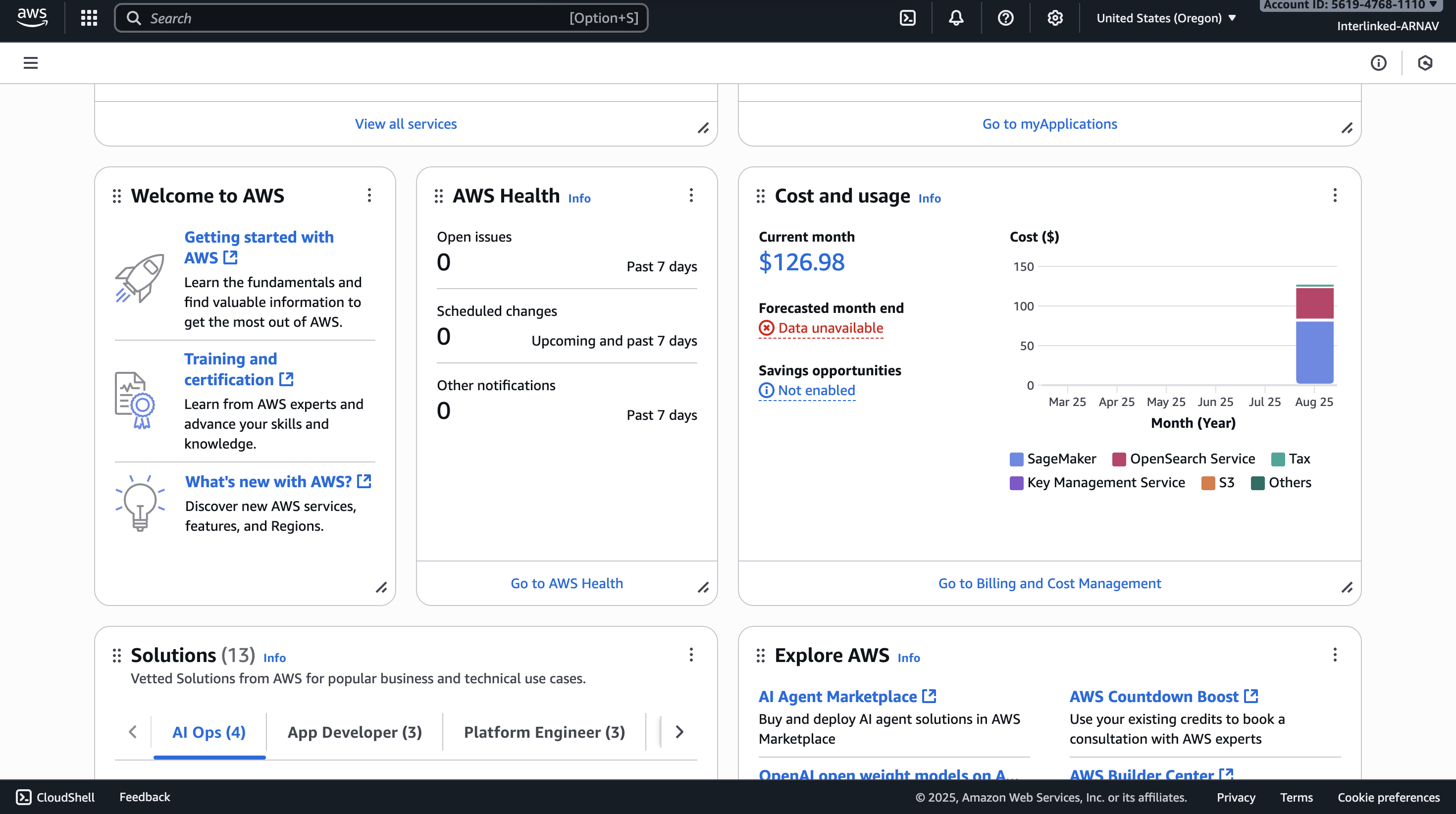Image resolution: width=1456 pixels, height=814 pixels.
Task: Click the SageMaker legend color swatch
Action: pyautogui.click(x=1016, y=459)
